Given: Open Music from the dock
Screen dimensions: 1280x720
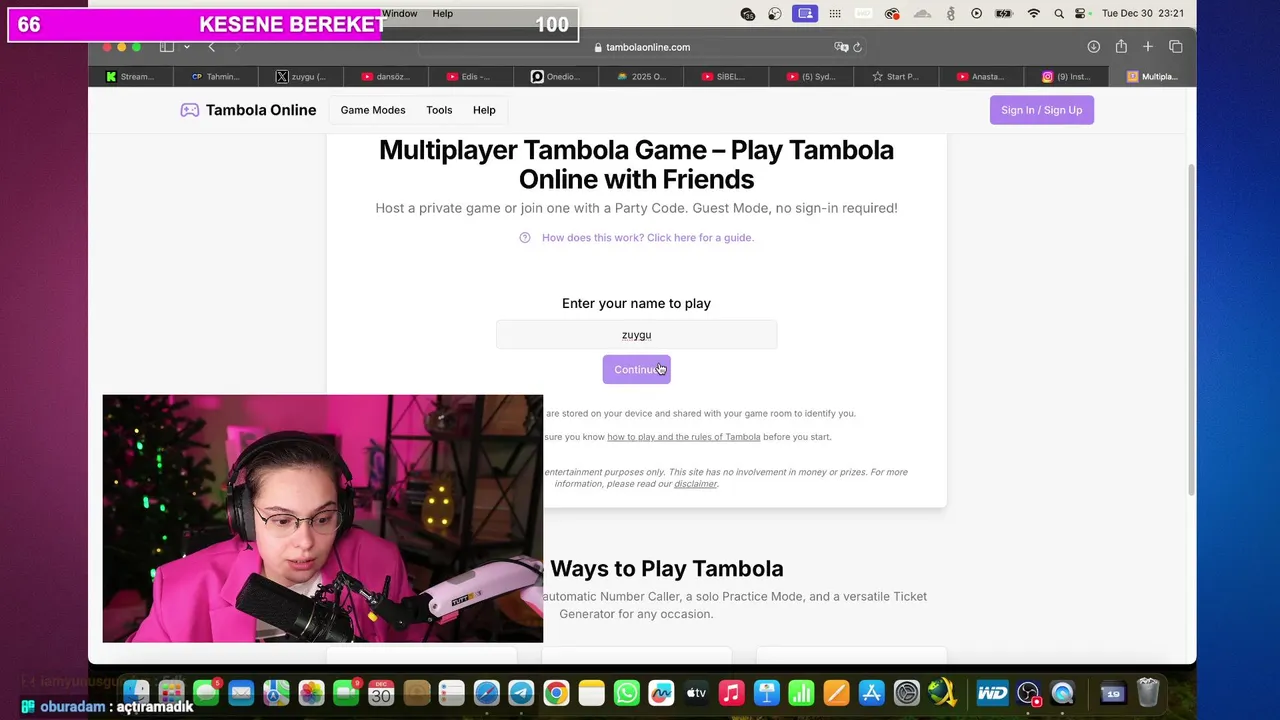Looking at the screenshot, I should (732, 692).
